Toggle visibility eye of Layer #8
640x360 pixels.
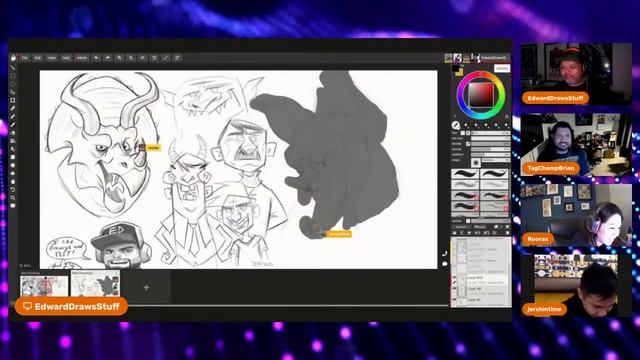(x=454, y=288)
